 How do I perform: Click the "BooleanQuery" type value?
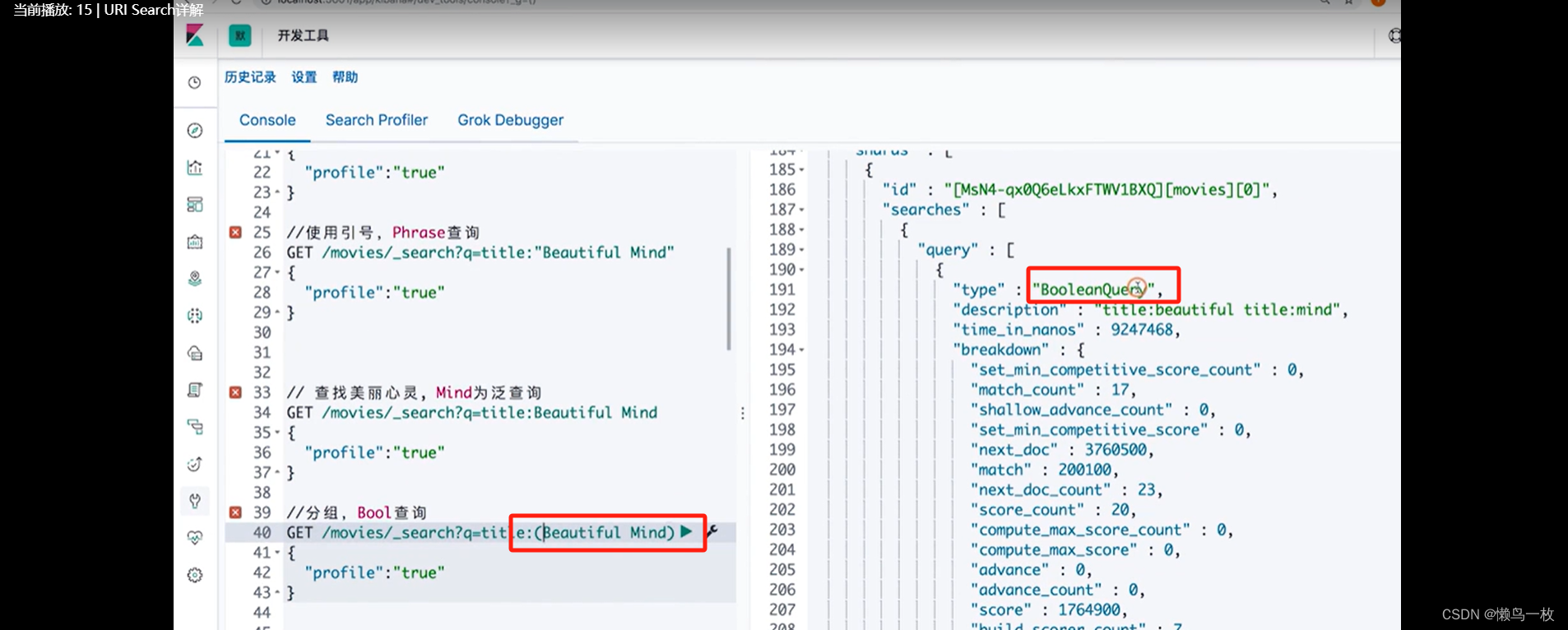coord(1094,290)
